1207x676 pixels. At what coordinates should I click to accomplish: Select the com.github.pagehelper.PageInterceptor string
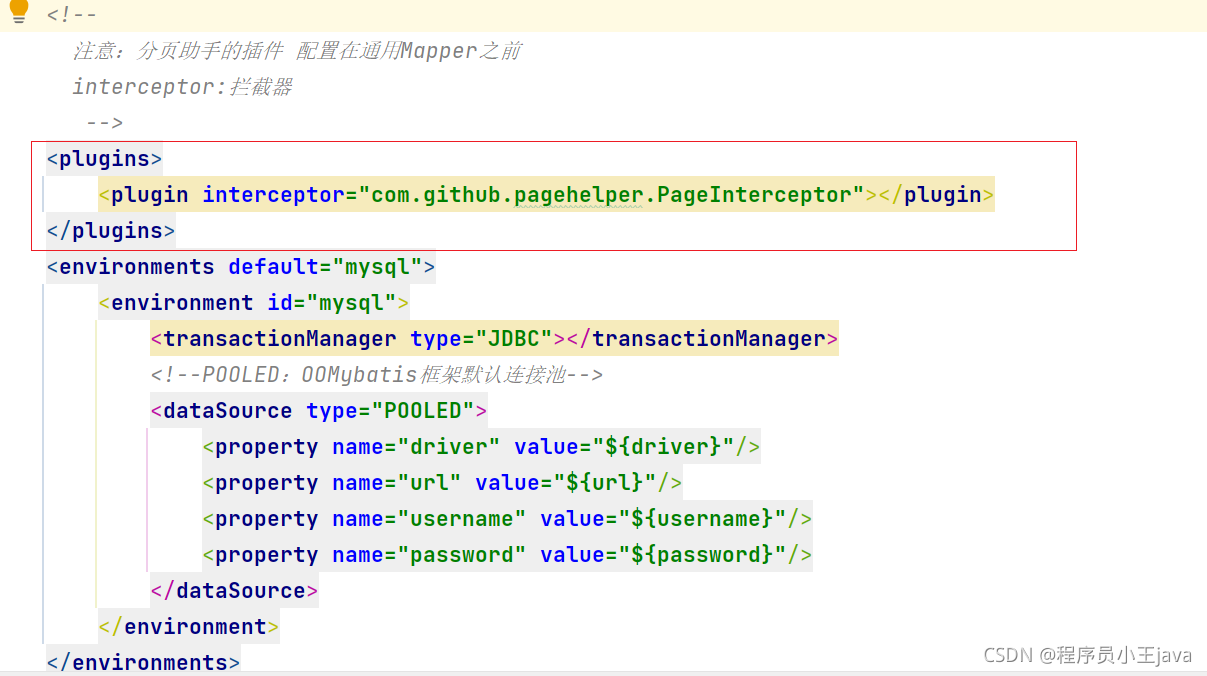pyautogui.click(x=611, y=194)
